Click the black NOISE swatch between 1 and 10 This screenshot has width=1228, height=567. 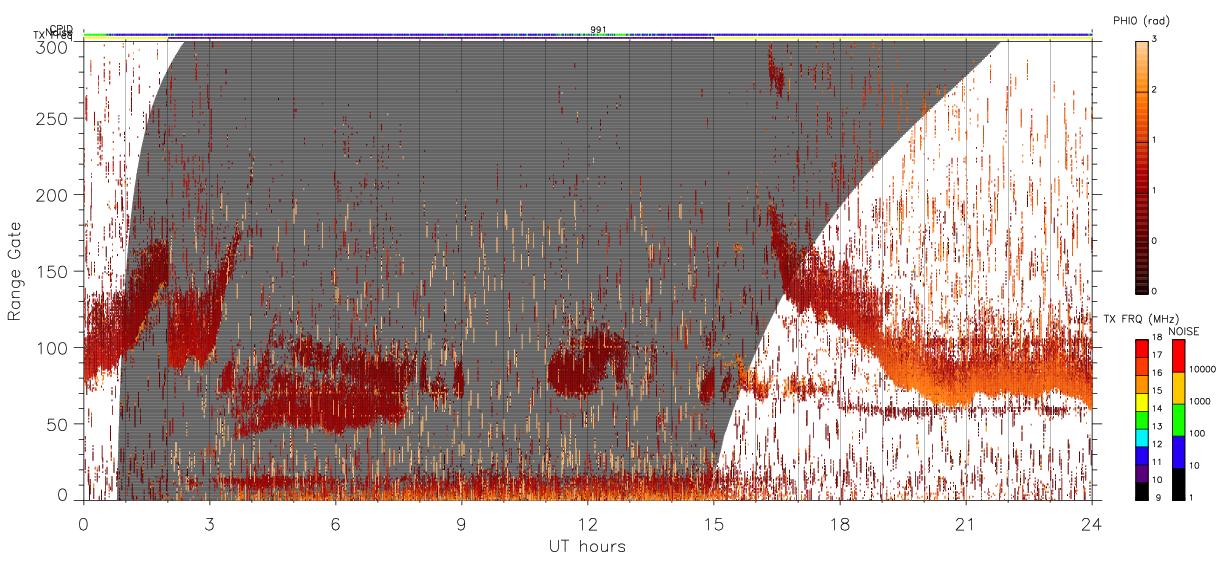[x=1179, y=484]
